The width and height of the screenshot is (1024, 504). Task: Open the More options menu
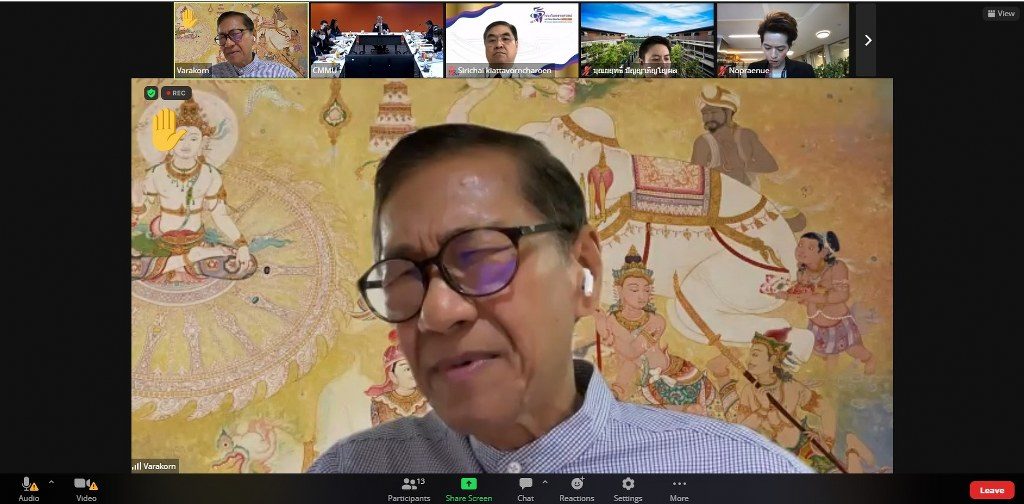pos(679,488)
